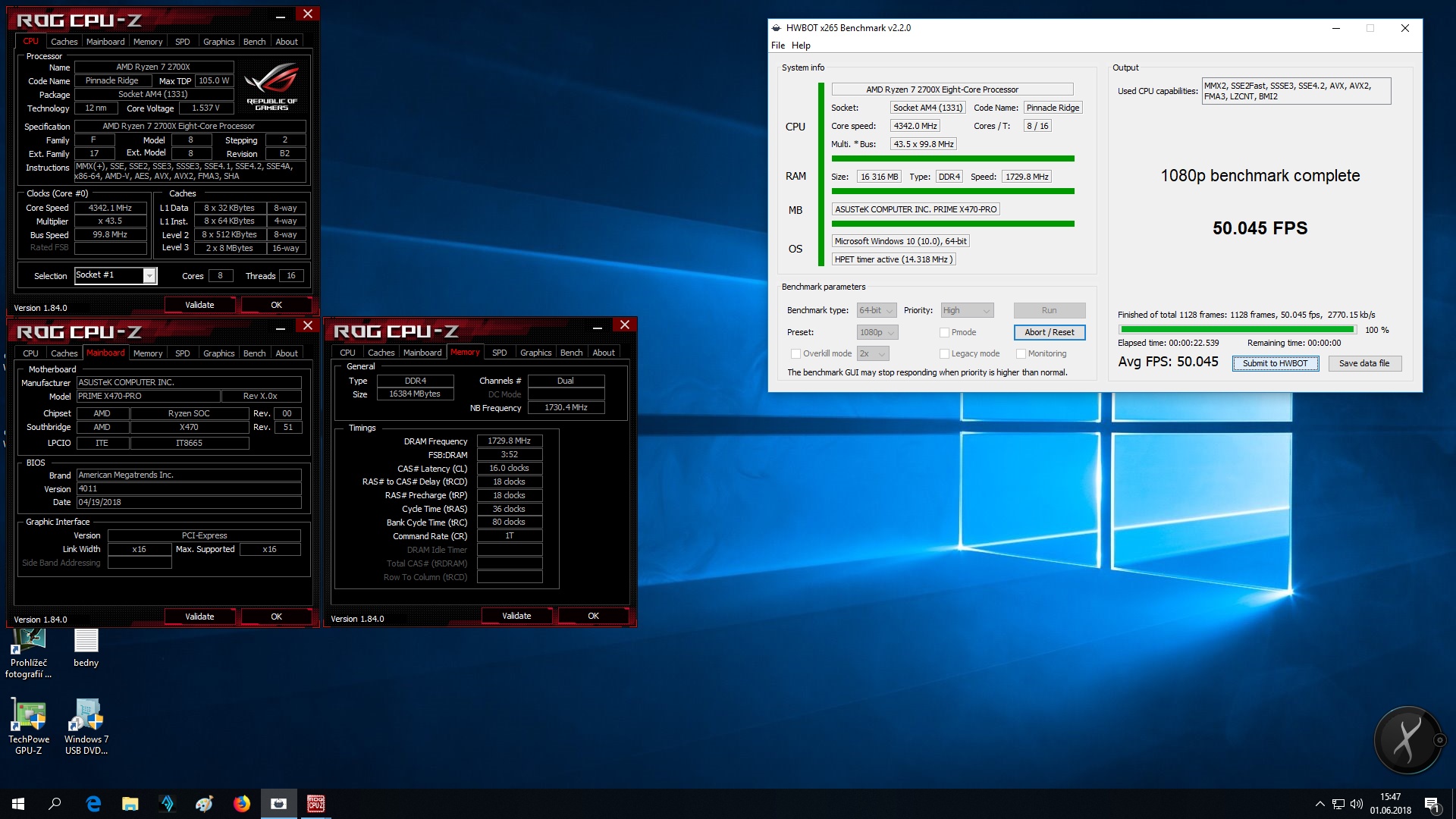Open the Benchmark type 64-bit dropdown
The image size is (1456, 819).
point(877,310)
